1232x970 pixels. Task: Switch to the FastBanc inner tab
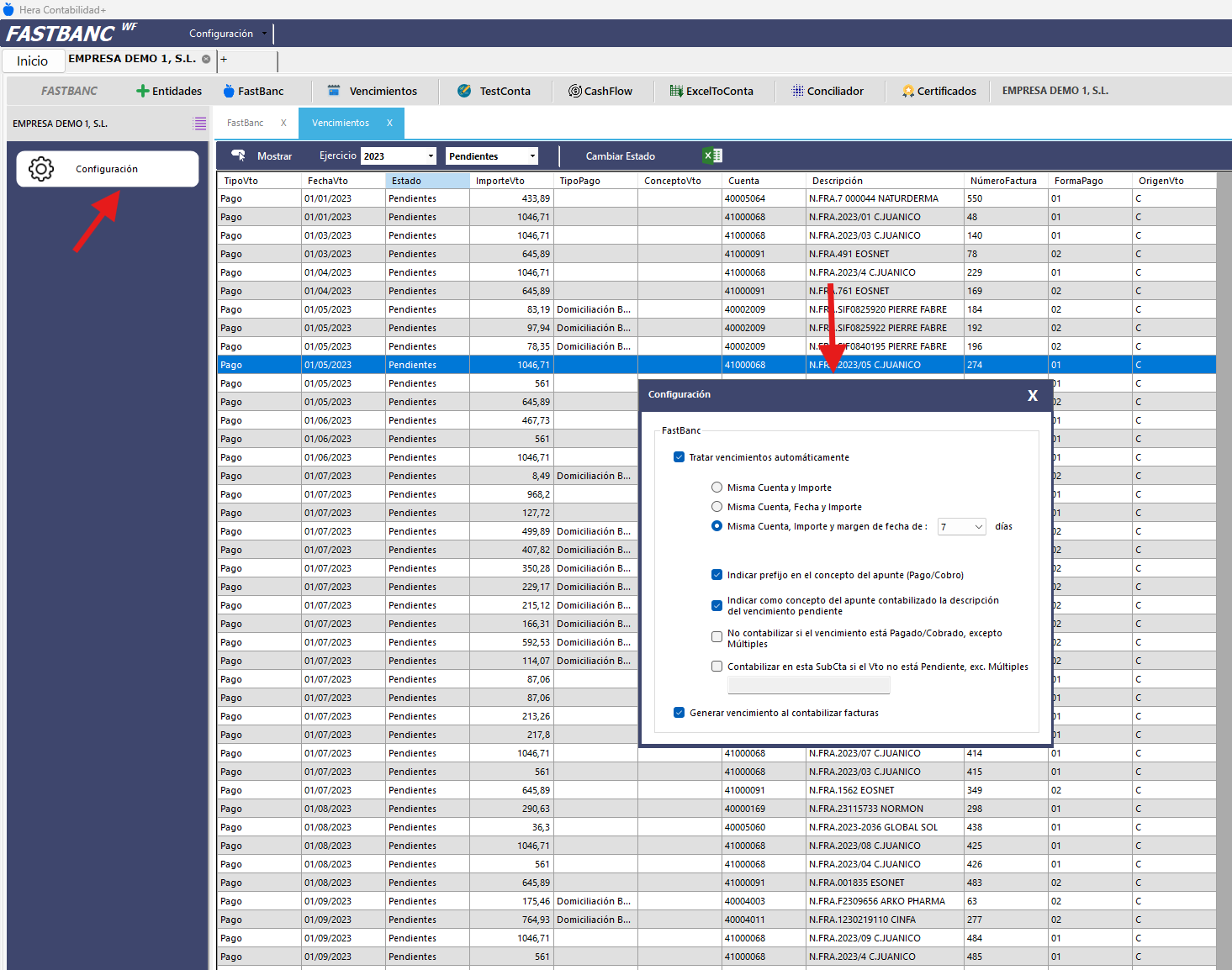pyautogui.click(x=246, y=123)
